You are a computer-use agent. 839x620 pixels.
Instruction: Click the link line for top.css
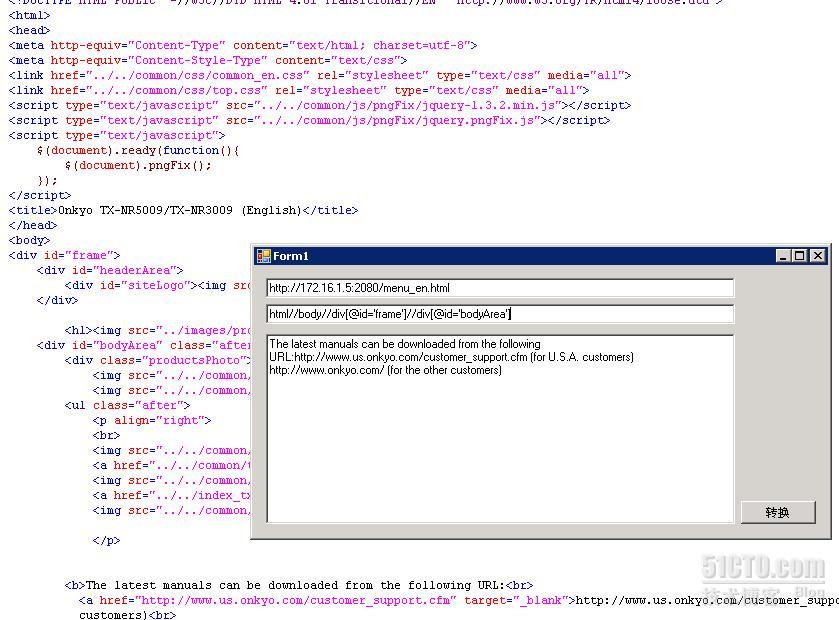click(x=299, y=90)
